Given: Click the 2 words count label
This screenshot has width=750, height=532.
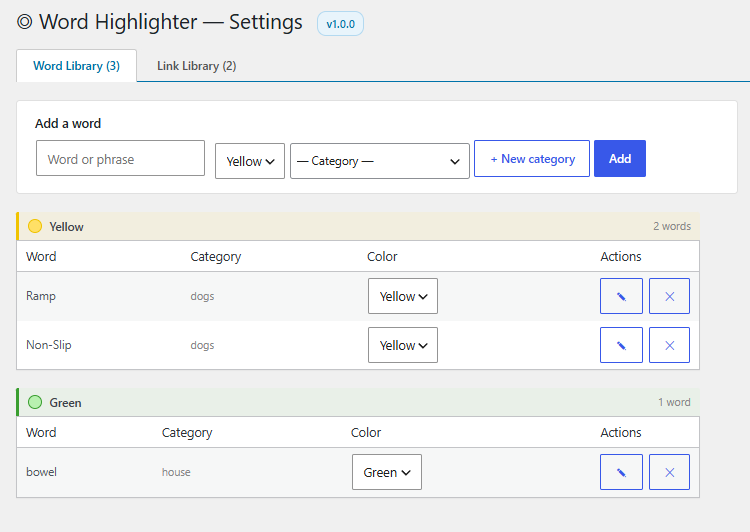Looking at the screenshot, I should click(672, 226).
